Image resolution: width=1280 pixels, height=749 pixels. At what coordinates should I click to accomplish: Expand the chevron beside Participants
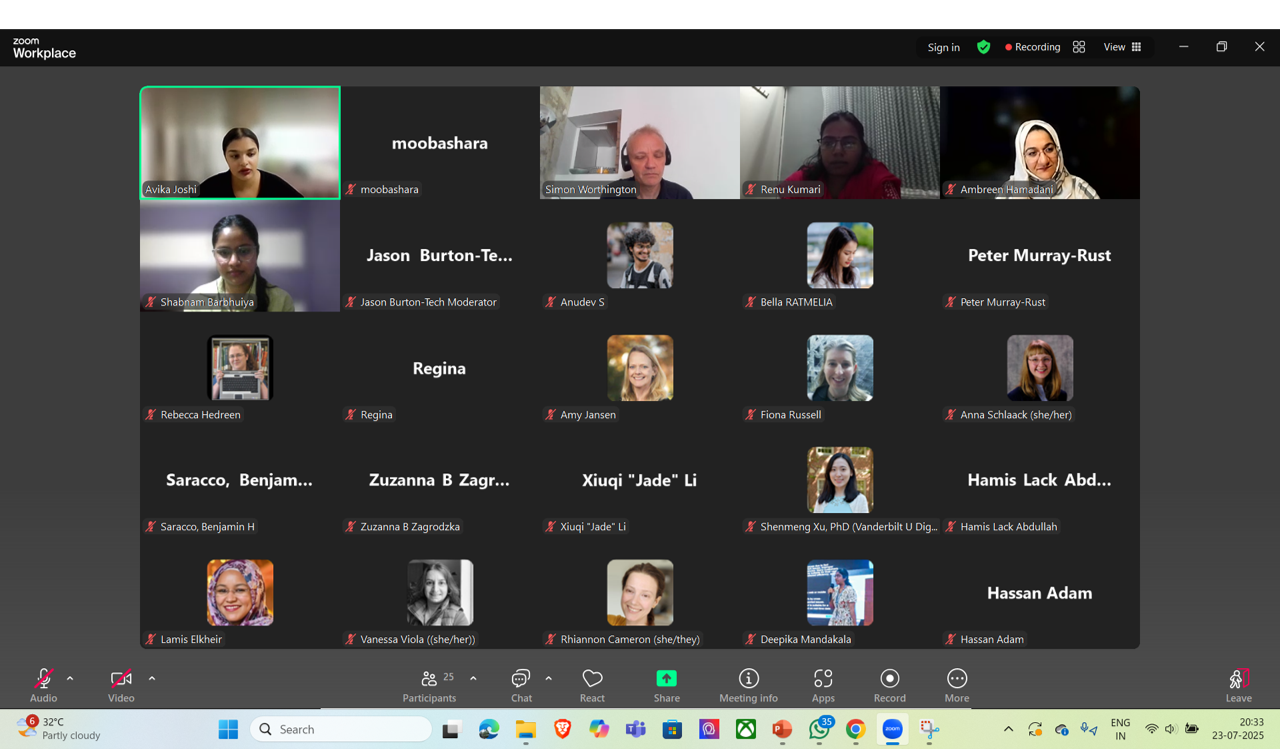pyautogui.click(x=473, y=679)
